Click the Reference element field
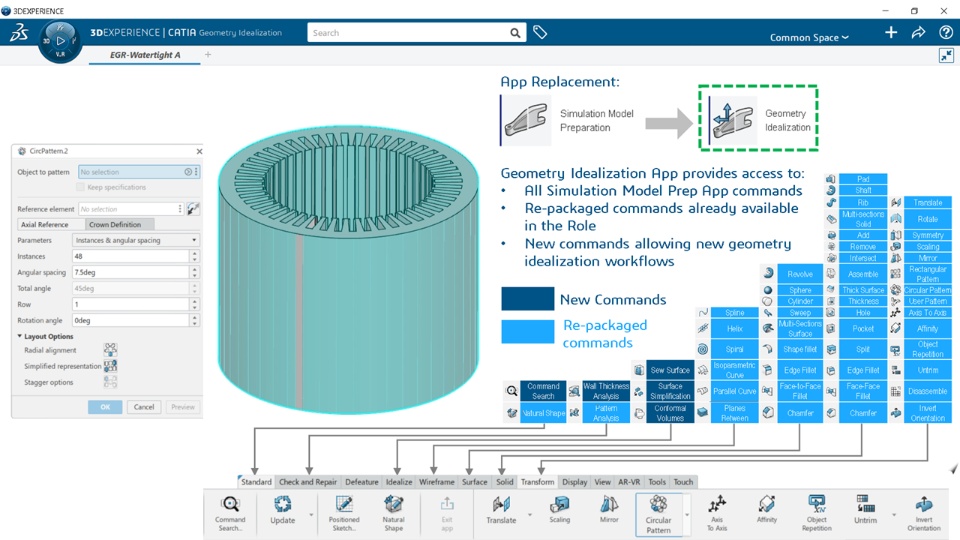This screenshot has width=960, height=540. 131,209
